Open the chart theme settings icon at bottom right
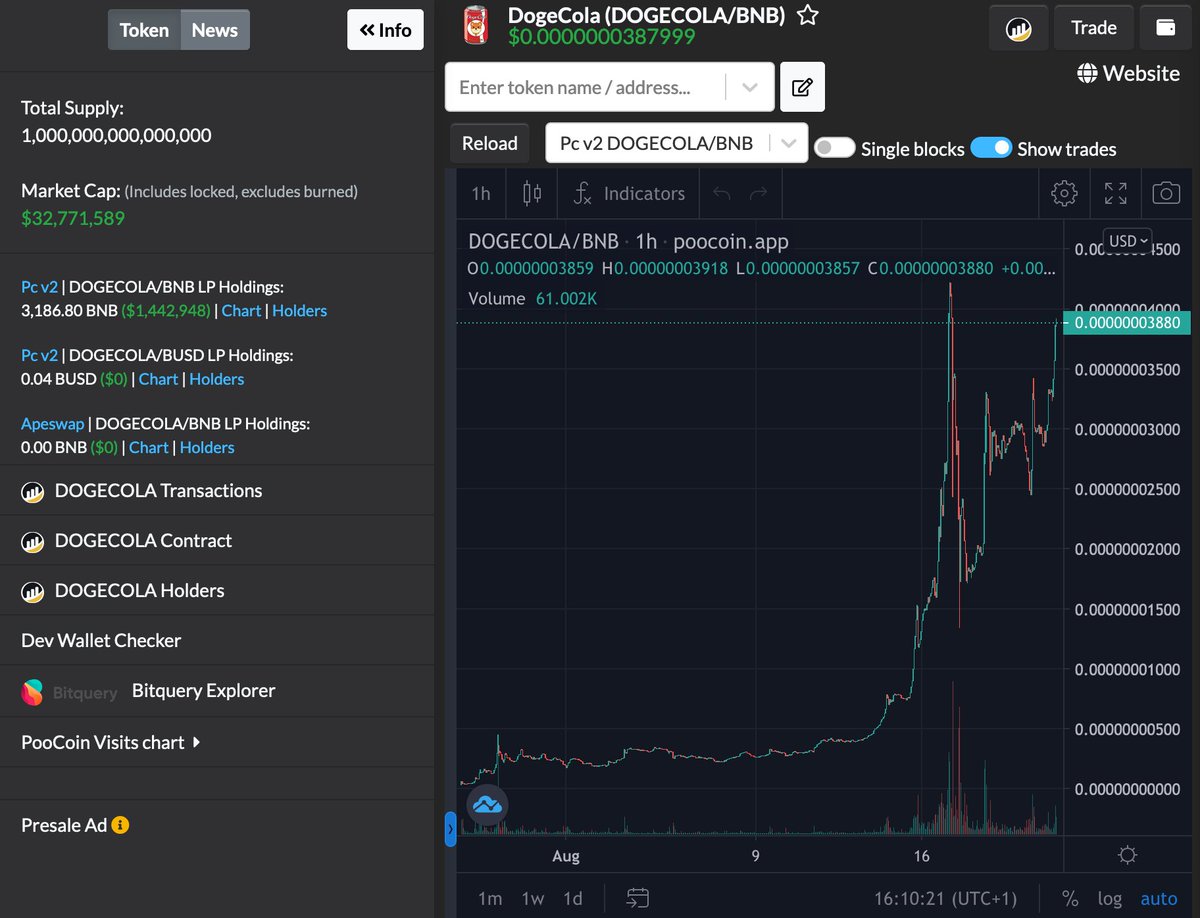Screen dimensions: 1200x918 coord(1128,855)
